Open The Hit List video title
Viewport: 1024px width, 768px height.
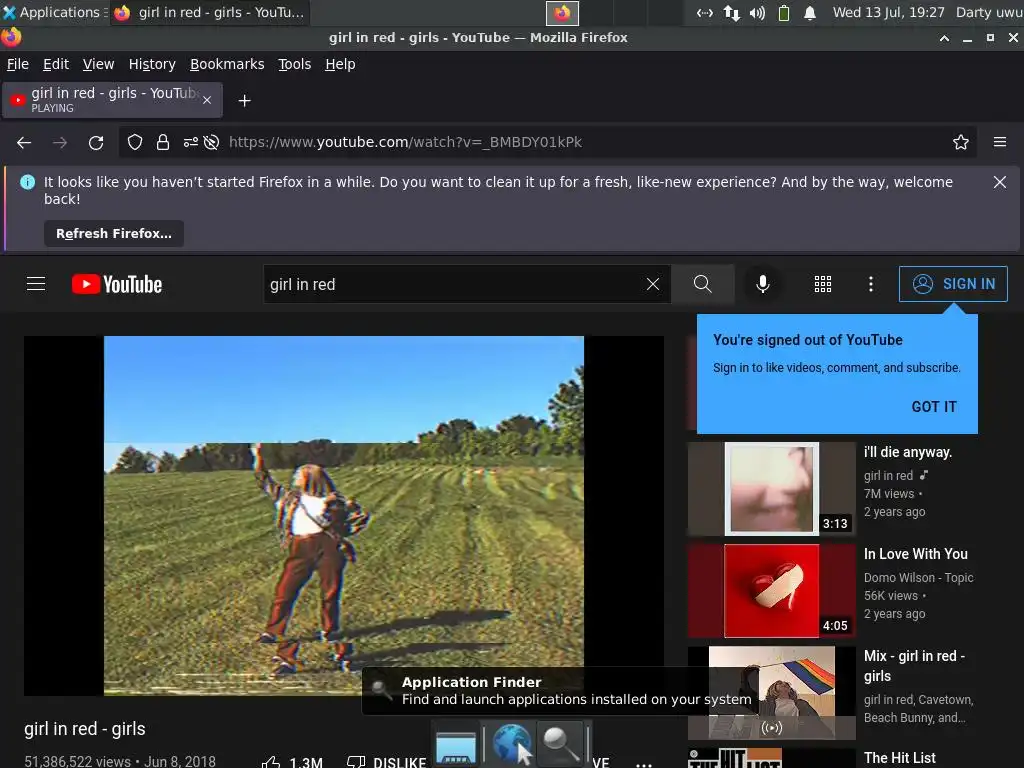pyautogui.click(x=899, y=758)
